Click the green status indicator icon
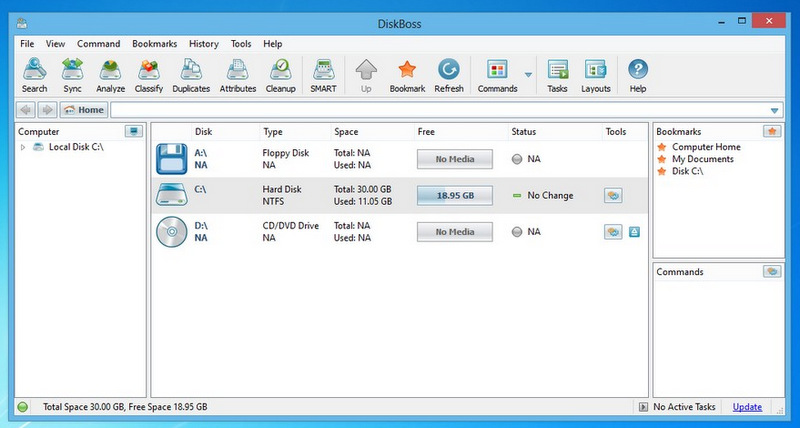The width and height of the screenshot is (800, 428). click(x=22, y=407)
